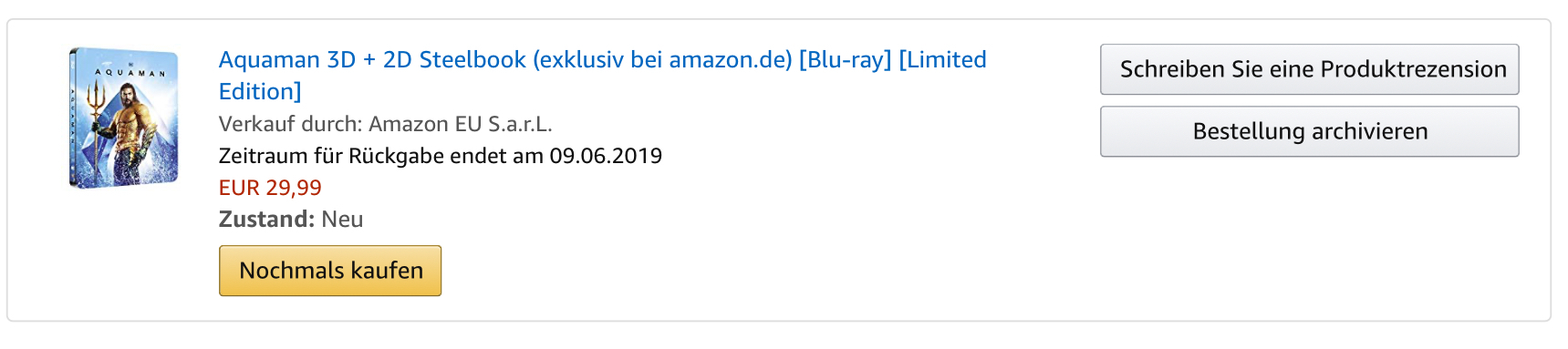The height and width of the screenshot is (349, 1568).
Task: Click the "Zeitraum für Rückgabe" text
Action: [x=327, y=156]
